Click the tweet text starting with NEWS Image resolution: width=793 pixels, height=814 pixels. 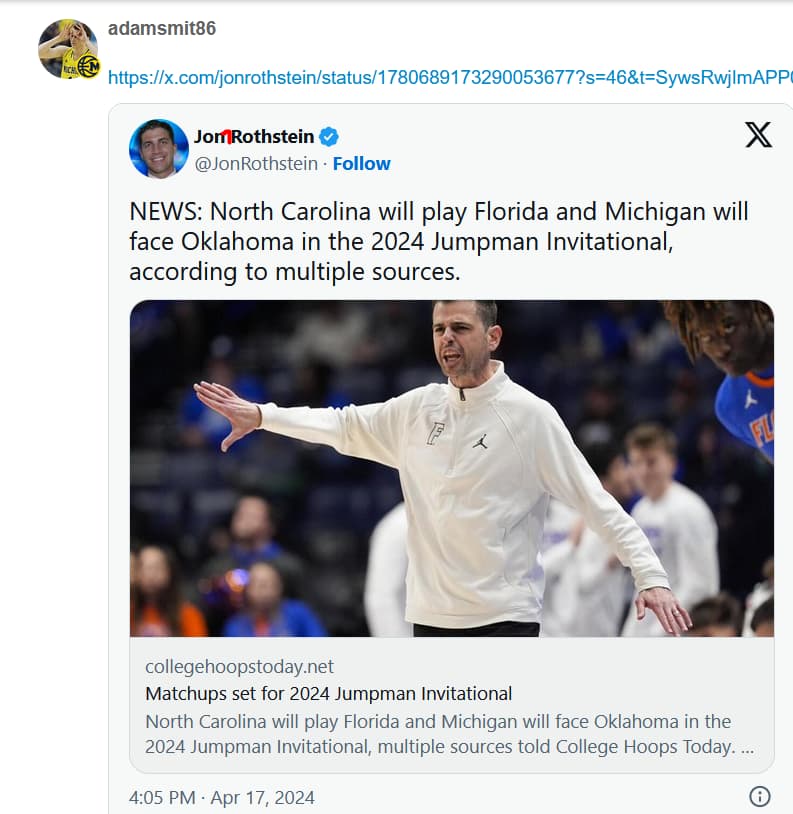pyautogui.click(x=439, y=241)
